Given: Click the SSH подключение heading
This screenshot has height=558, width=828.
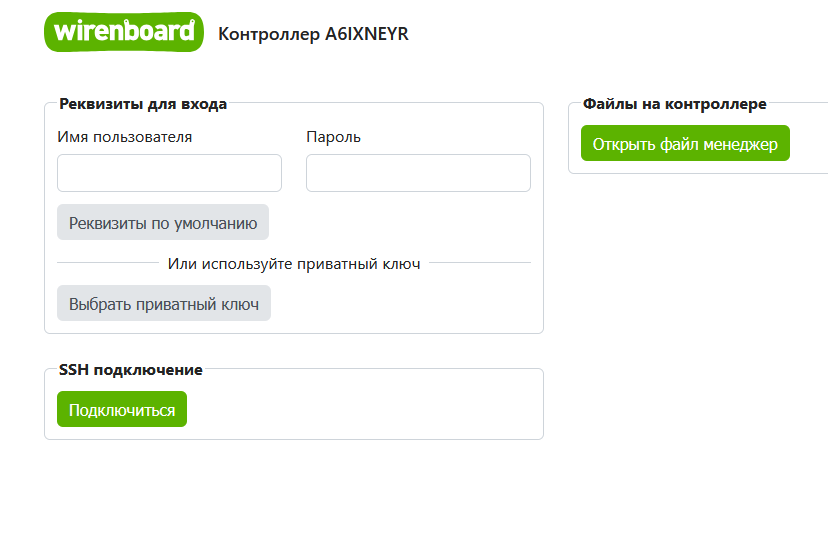Looking at the screenshot, I should [131, 370].
